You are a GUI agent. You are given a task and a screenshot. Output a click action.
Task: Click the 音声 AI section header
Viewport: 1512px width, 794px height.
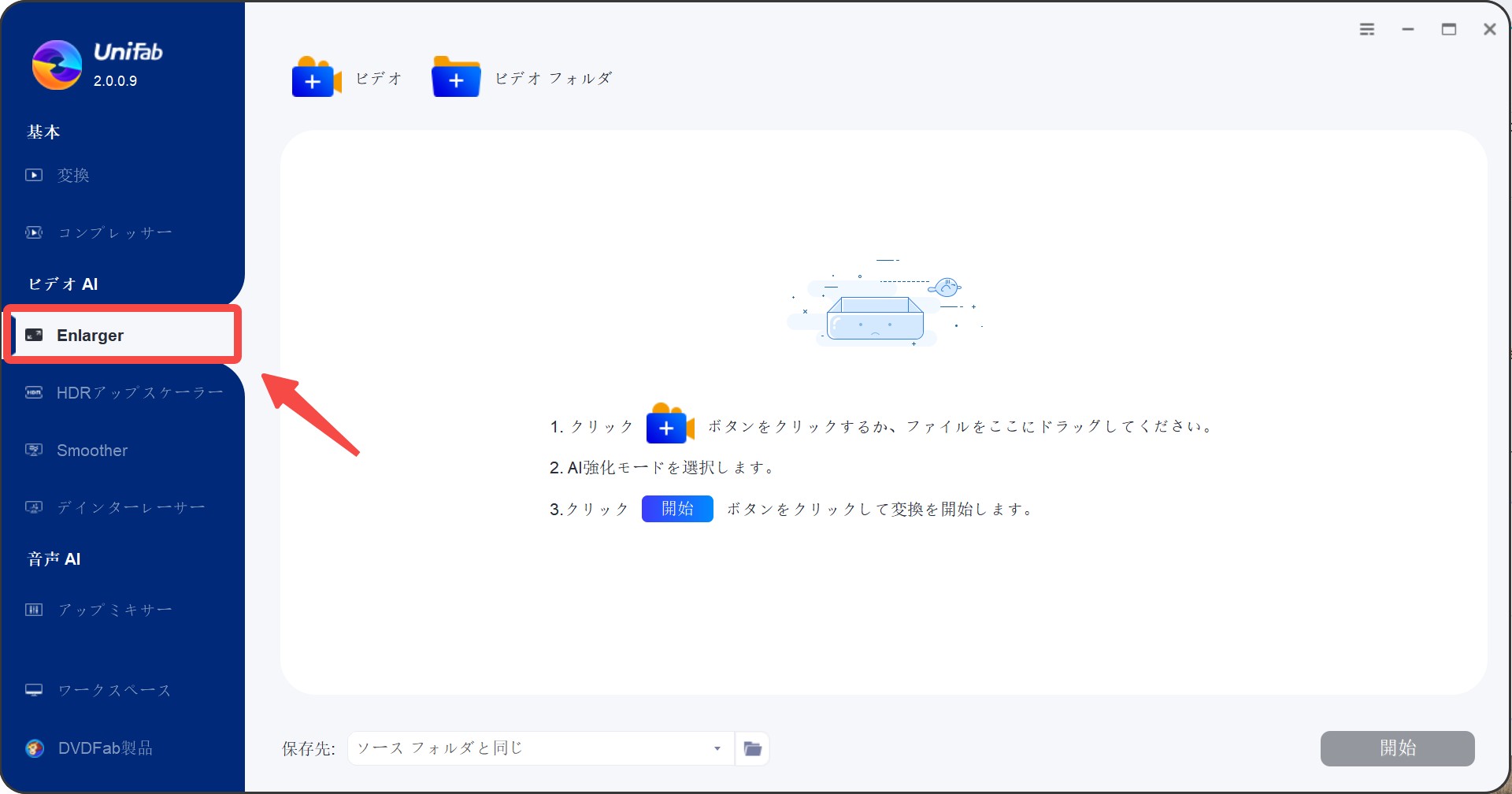(54, 558)
